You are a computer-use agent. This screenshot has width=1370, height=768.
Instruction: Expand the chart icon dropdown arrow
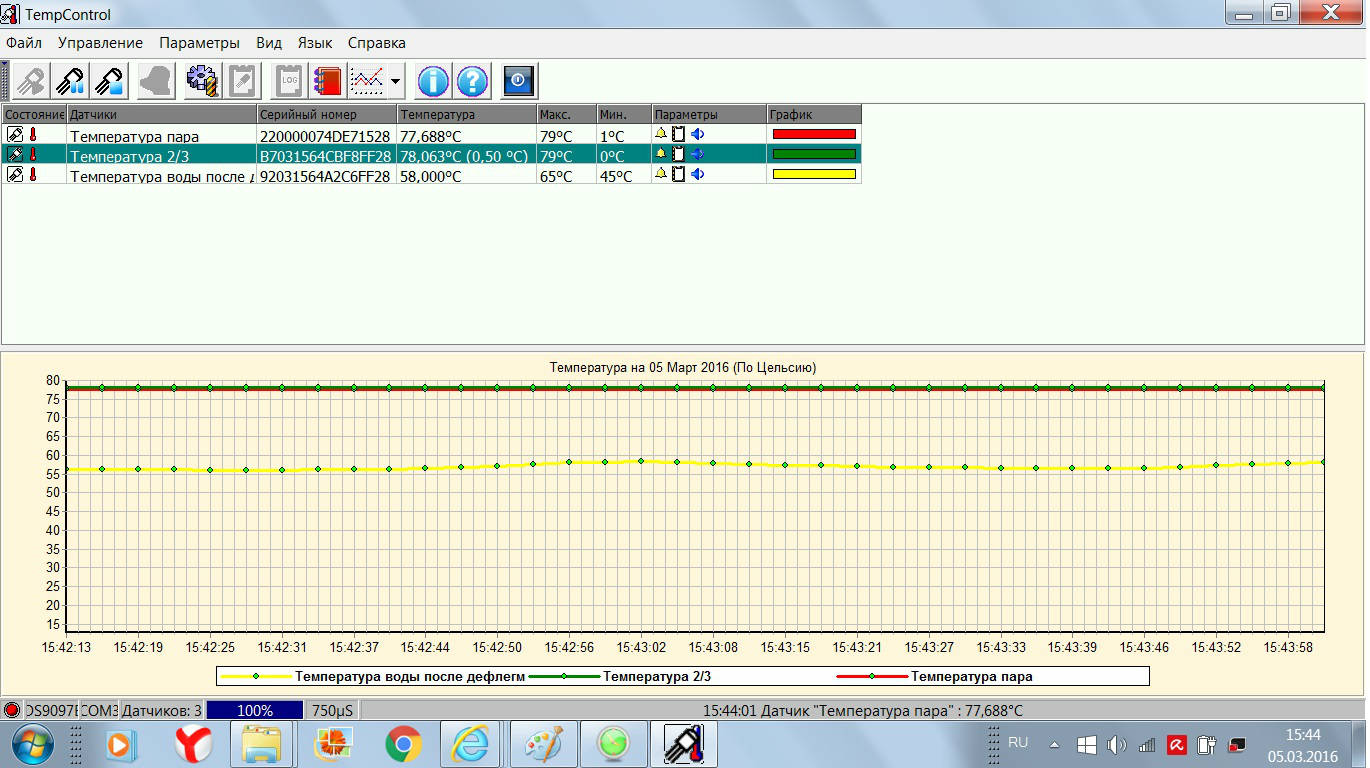tap(396, 82)
